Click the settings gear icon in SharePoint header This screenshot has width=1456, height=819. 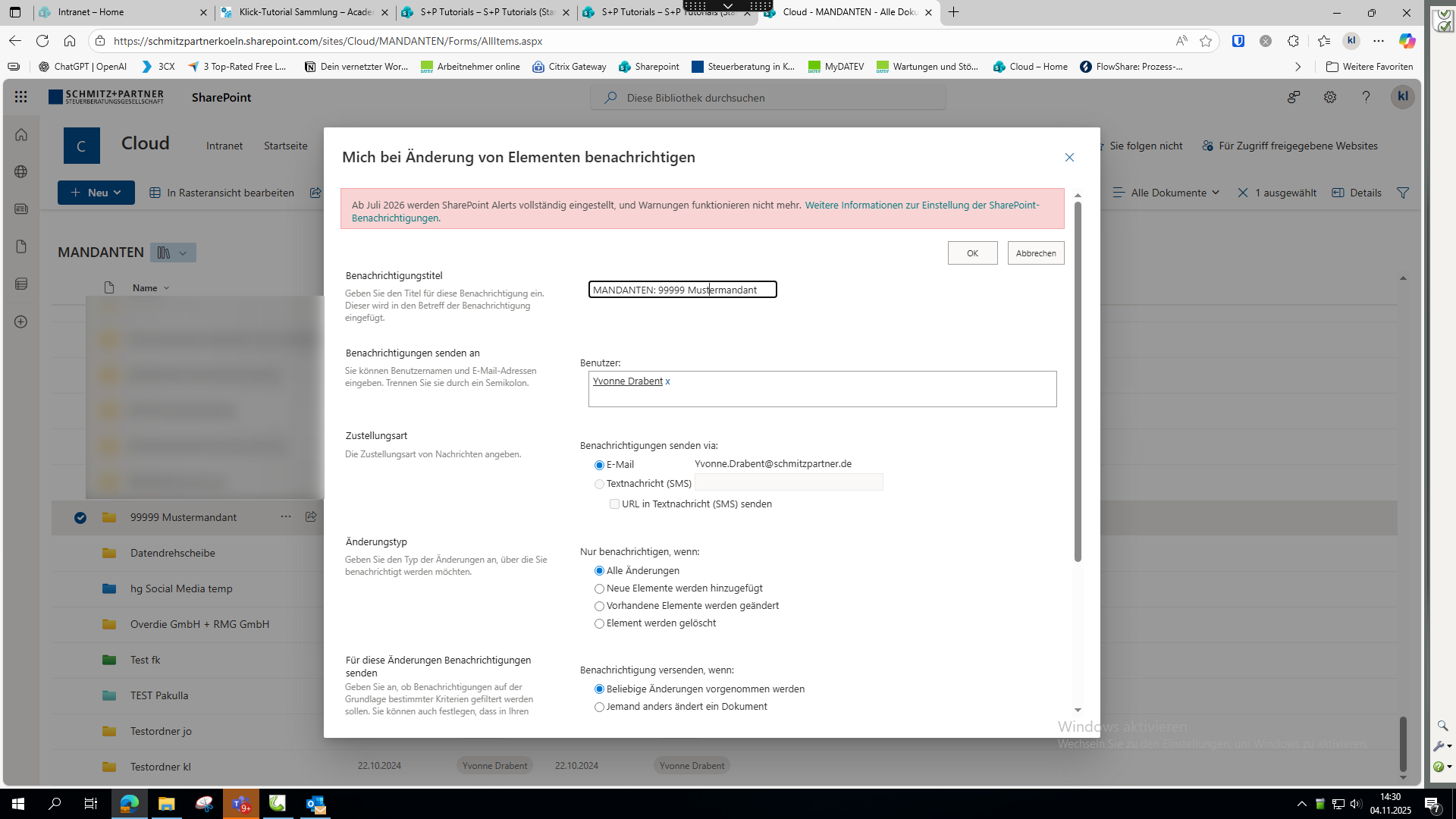tap(1329, 97)
